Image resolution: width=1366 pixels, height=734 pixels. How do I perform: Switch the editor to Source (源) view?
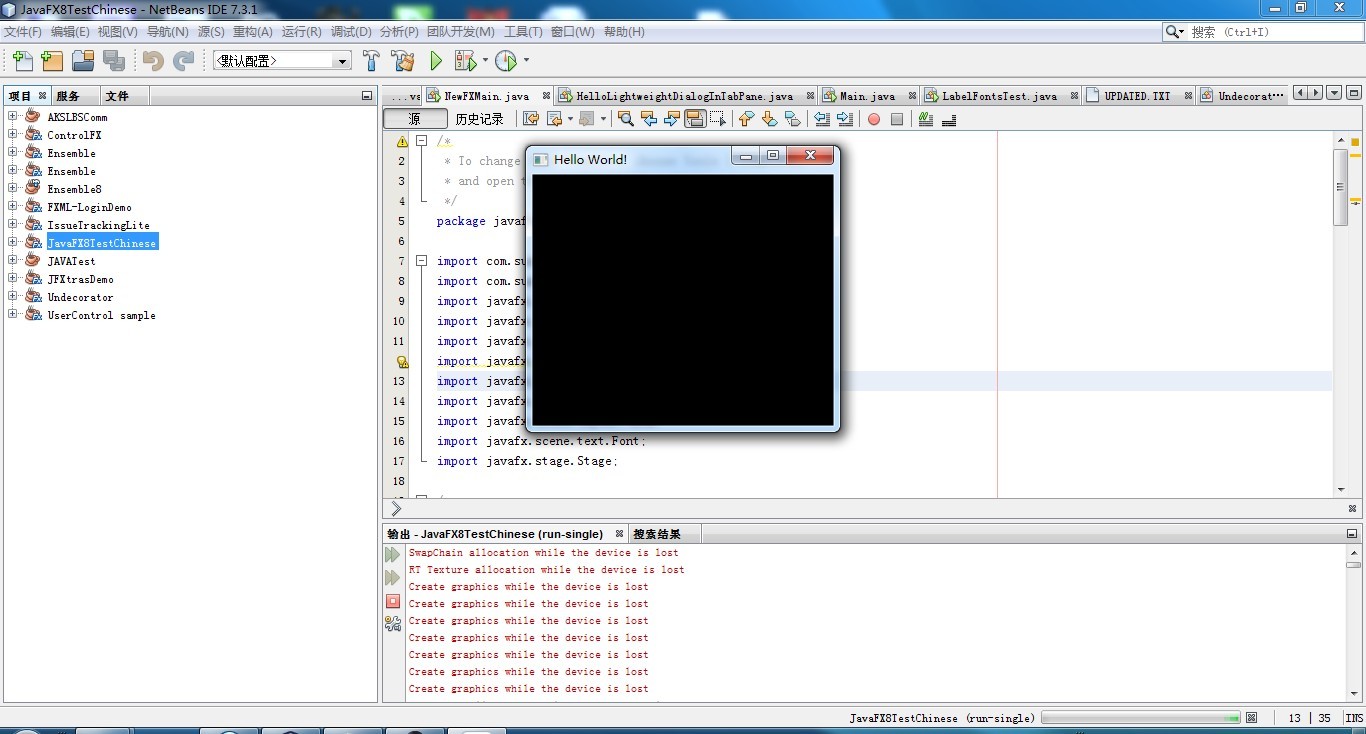click(x=415, y=119)
